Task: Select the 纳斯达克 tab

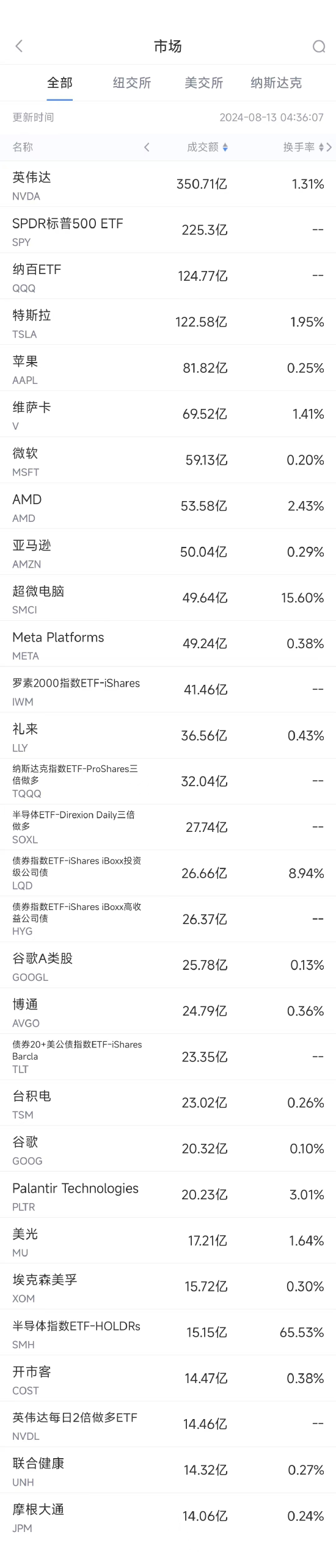Action: 276,83
